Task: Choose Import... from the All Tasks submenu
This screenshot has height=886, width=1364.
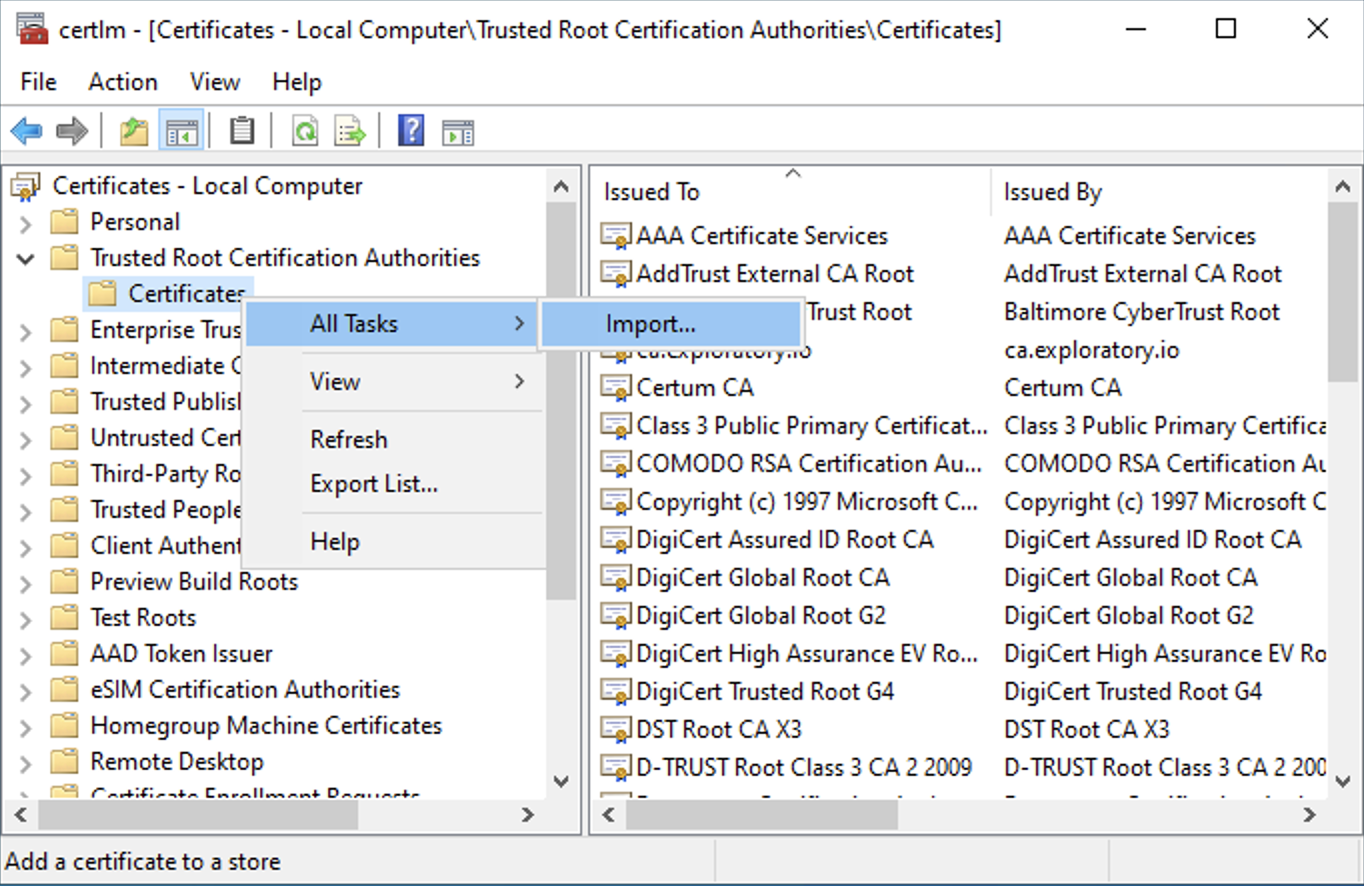Action: point(670,324)
